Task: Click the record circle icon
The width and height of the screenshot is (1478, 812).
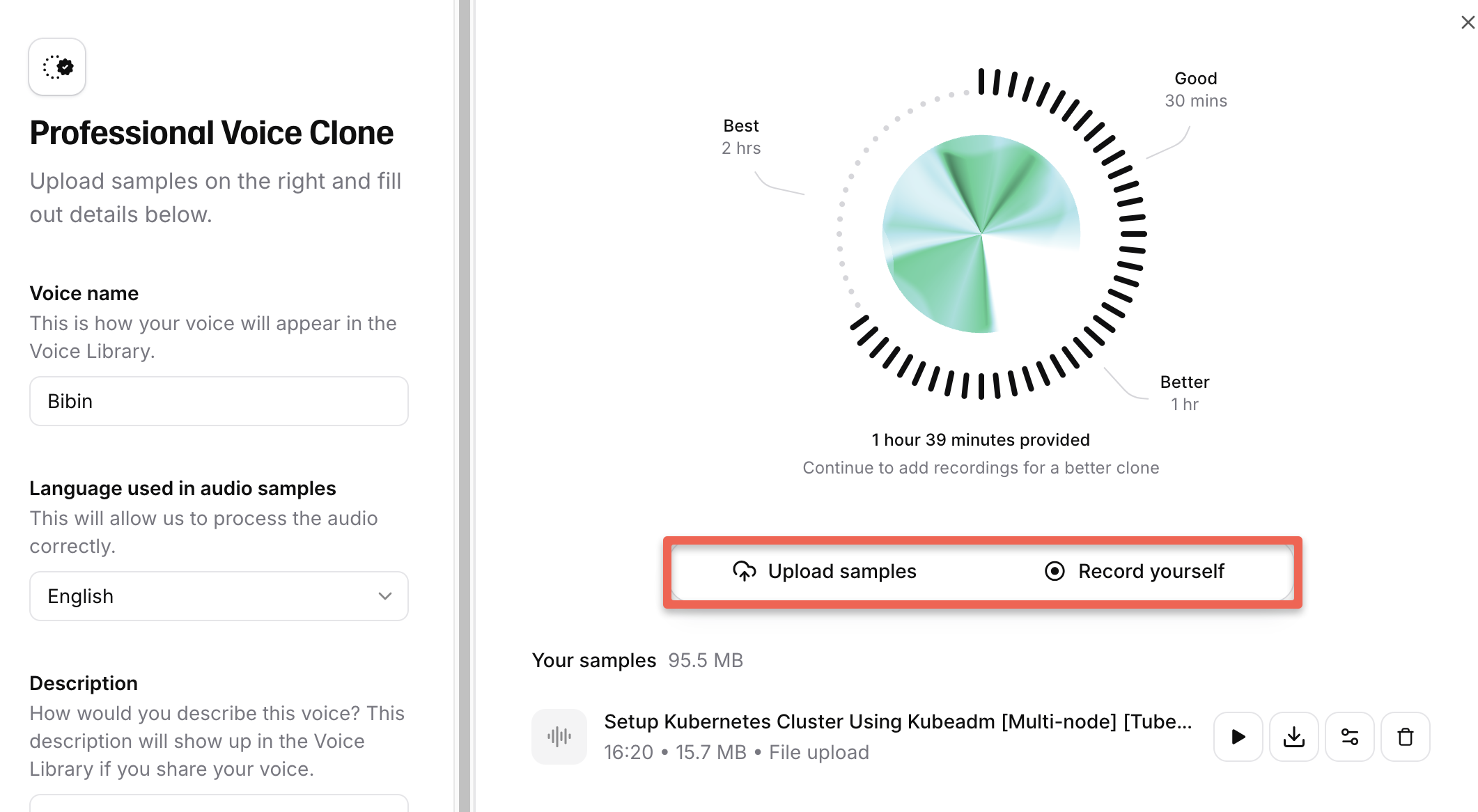Action: coord(1055,571)
